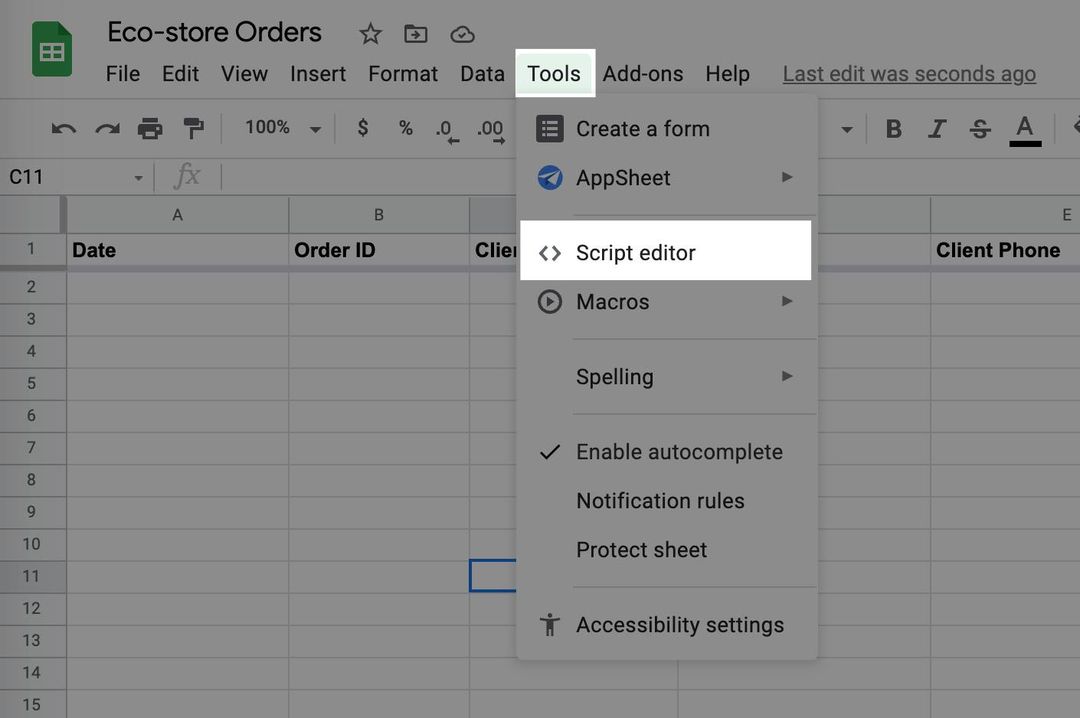Click the Undo icon
Screen dimensions: 1080x718
62,127
